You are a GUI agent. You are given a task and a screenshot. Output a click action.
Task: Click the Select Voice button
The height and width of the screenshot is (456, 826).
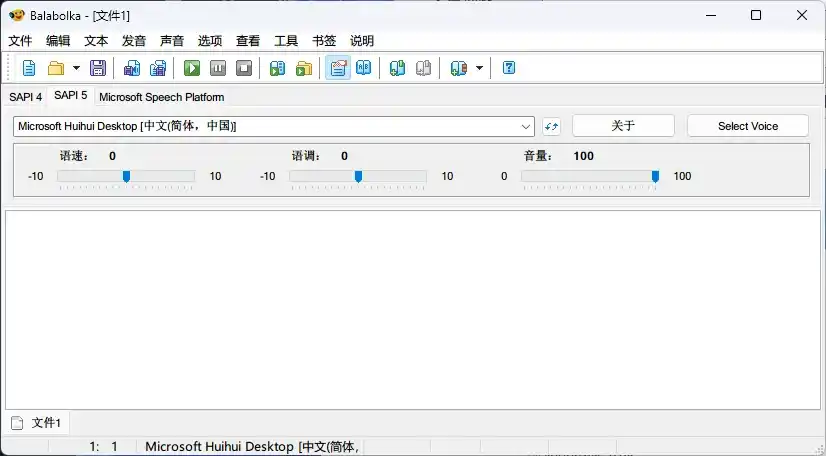(x=748, y=126)
